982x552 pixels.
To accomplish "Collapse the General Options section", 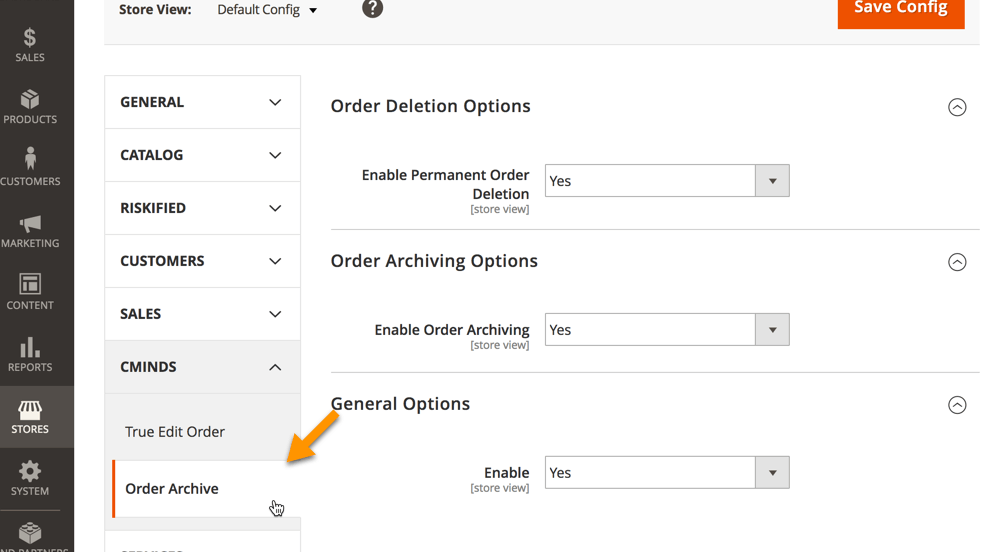I will tap(957, 405).
